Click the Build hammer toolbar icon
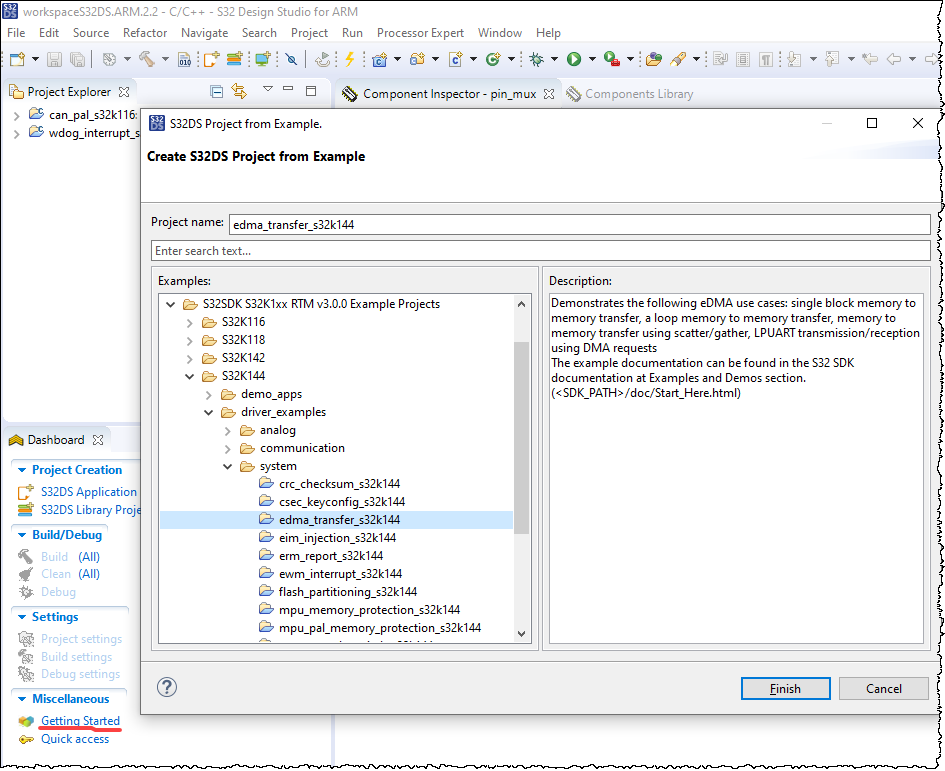 148,58
